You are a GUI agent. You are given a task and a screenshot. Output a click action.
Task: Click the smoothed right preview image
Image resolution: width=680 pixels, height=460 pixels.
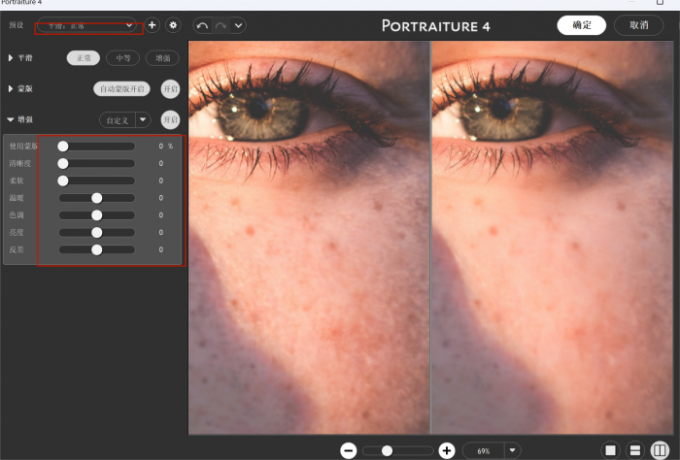[552, 237]
